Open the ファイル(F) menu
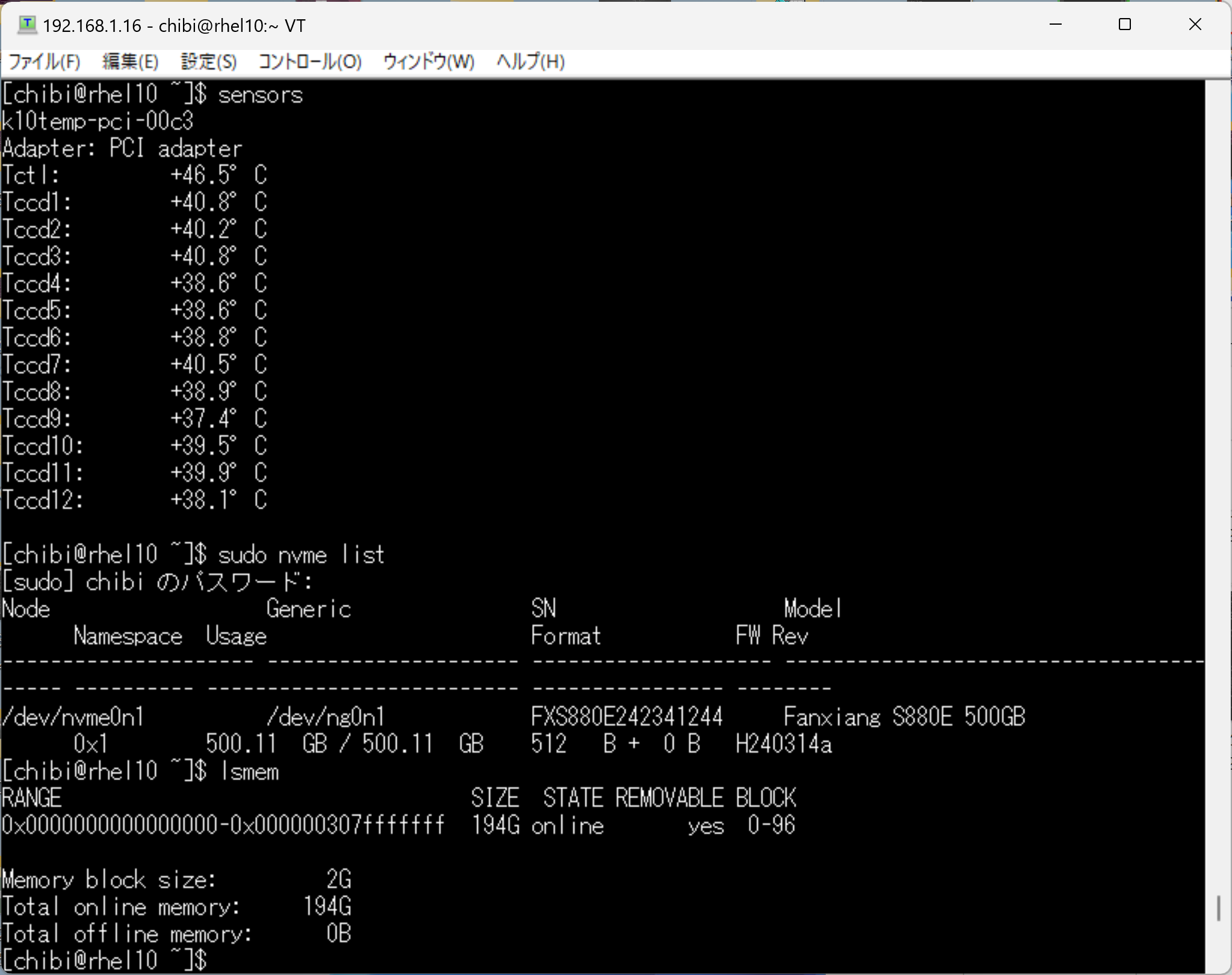The width and height of the screenshot is (1232, 975). (x=44, y=61)
